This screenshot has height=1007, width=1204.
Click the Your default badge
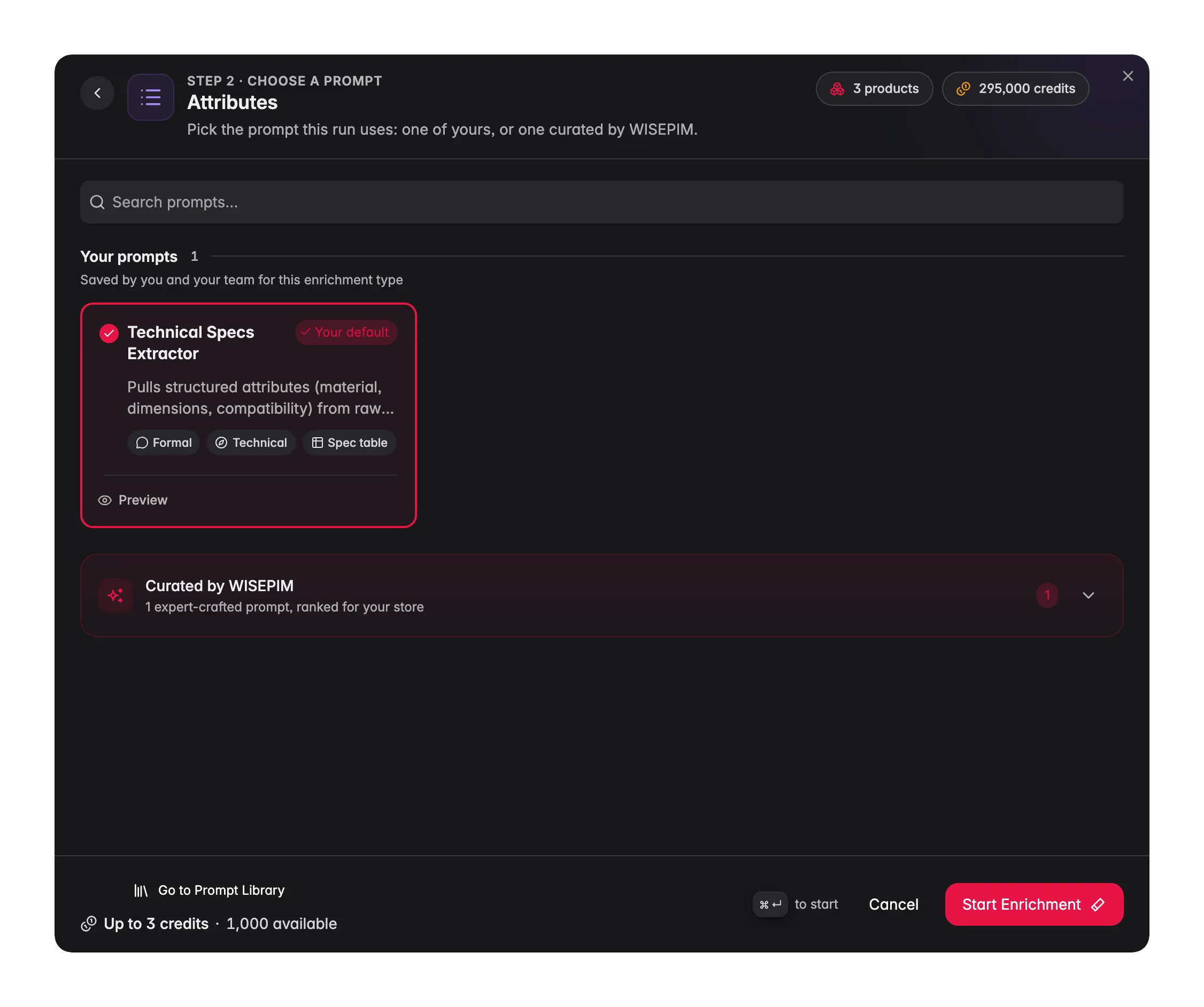pyautogui.click(x=346, y=332)
